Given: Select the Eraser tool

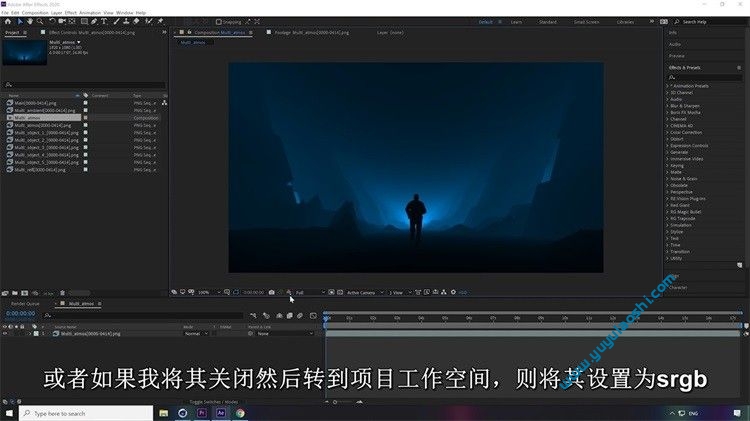Looking at the screenshot, I should pos(136,22).
